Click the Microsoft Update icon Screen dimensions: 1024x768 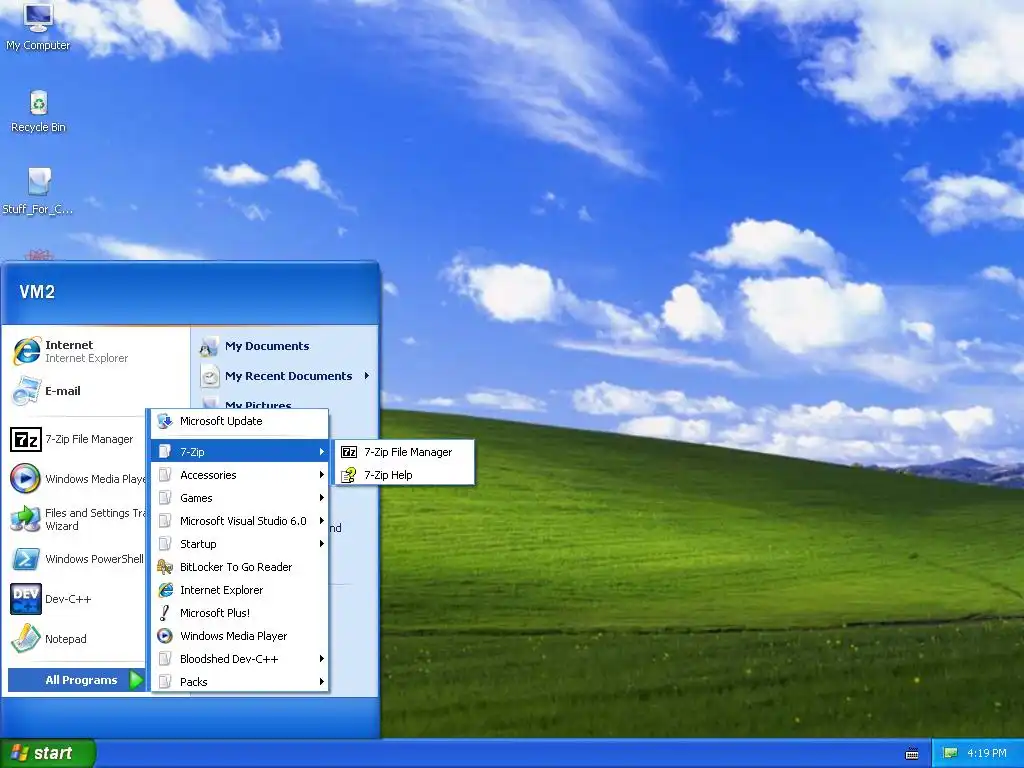click(165, 421)
